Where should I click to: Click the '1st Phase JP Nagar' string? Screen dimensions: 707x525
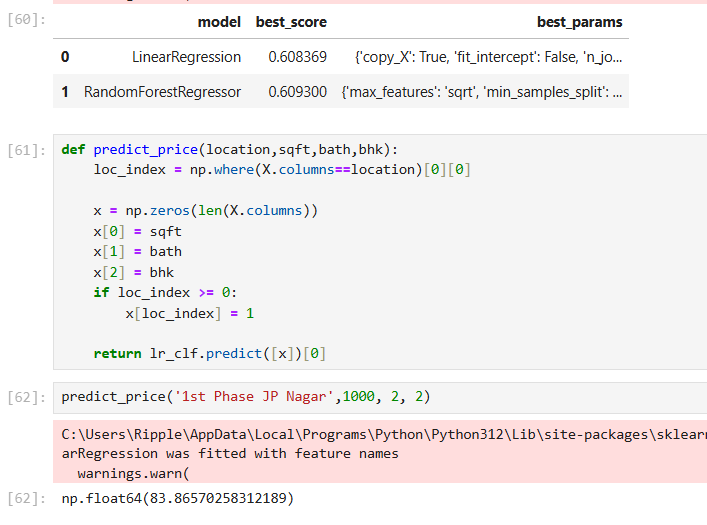pyautogui.click(x=254, y=396)
